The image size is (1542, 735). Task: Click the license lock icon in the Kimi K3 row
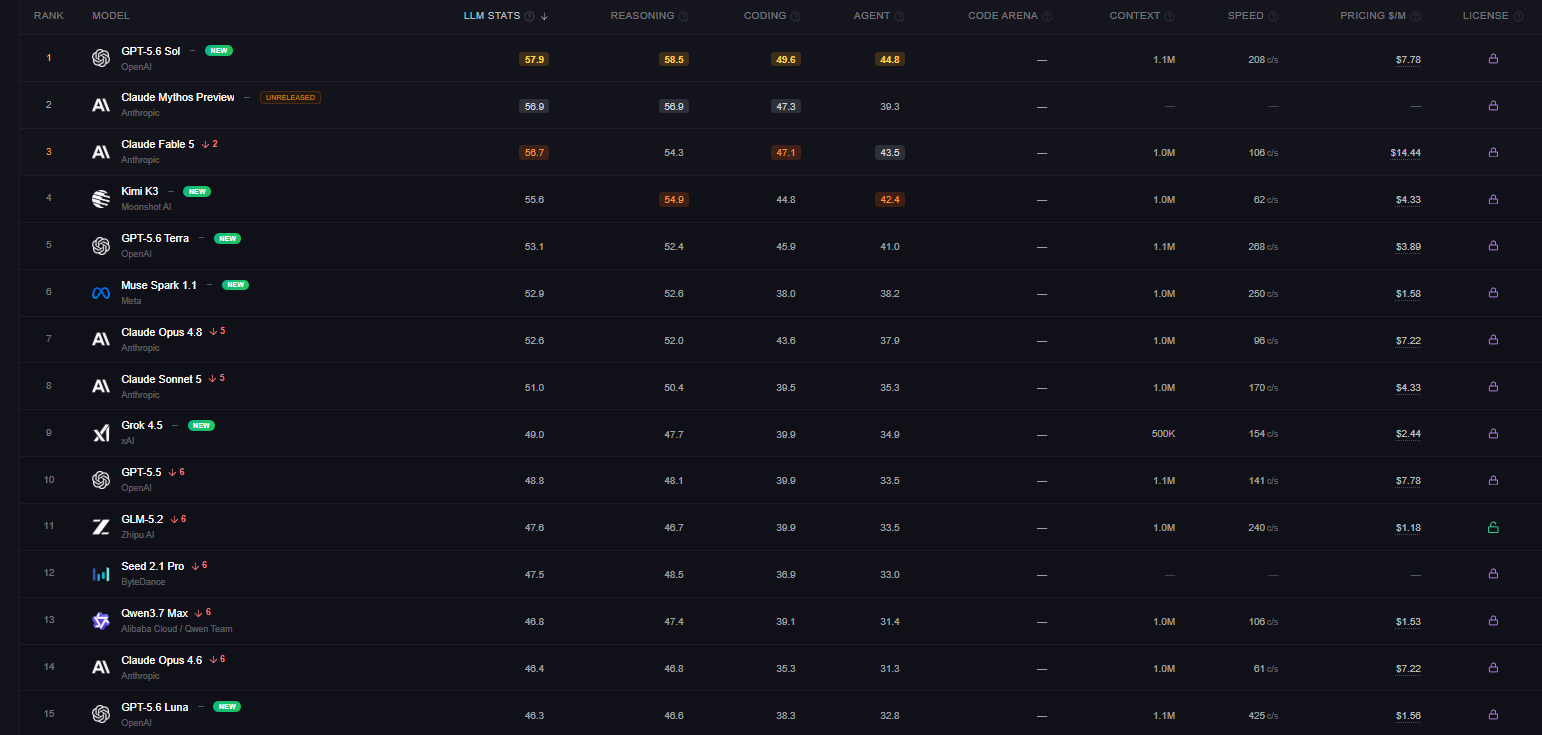1493,199
